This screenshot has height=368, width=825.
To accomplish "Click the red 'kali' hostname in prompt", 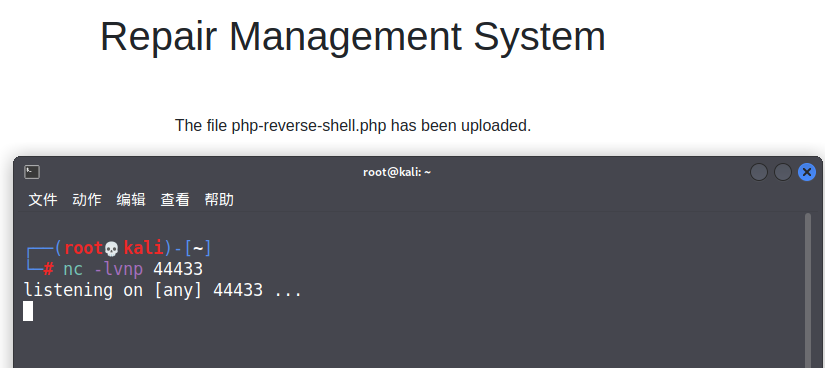I will pos(143,248).
